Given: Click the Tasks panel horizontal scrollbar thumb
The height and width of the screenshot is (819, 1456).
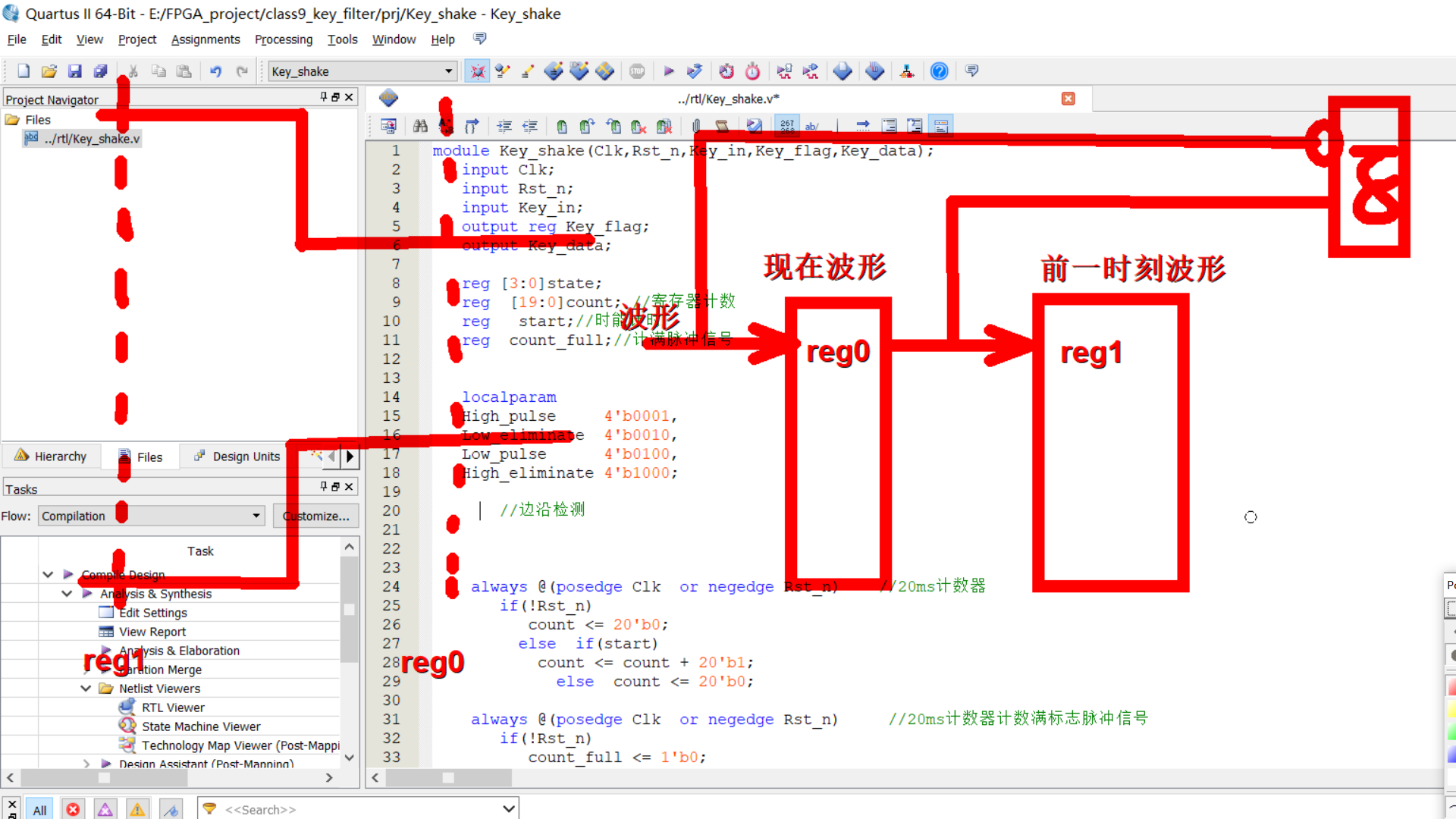Looking at the screenshot, I should point(104,777).
